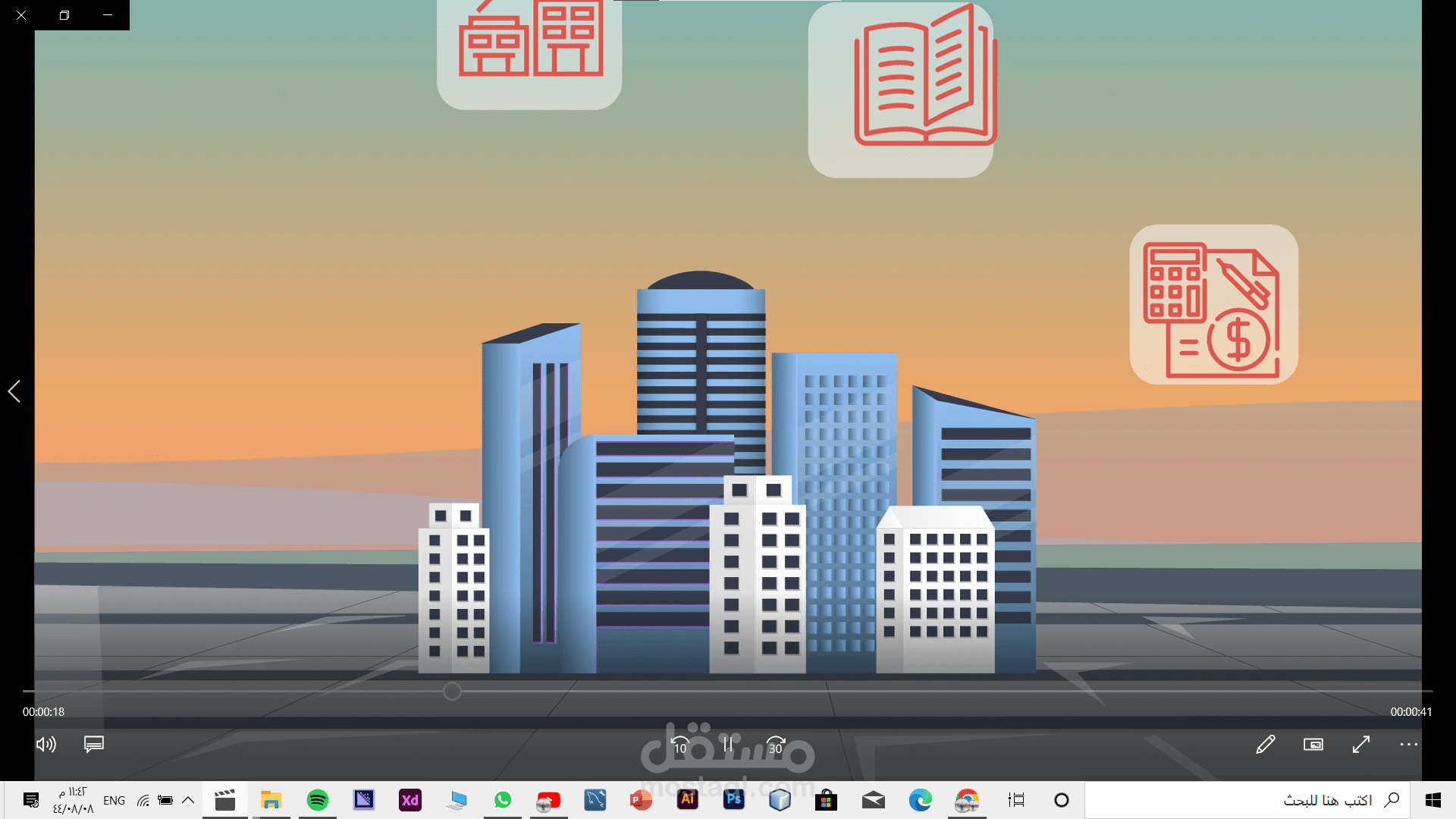Open Photoshop taskbar icon

point(734,799)
